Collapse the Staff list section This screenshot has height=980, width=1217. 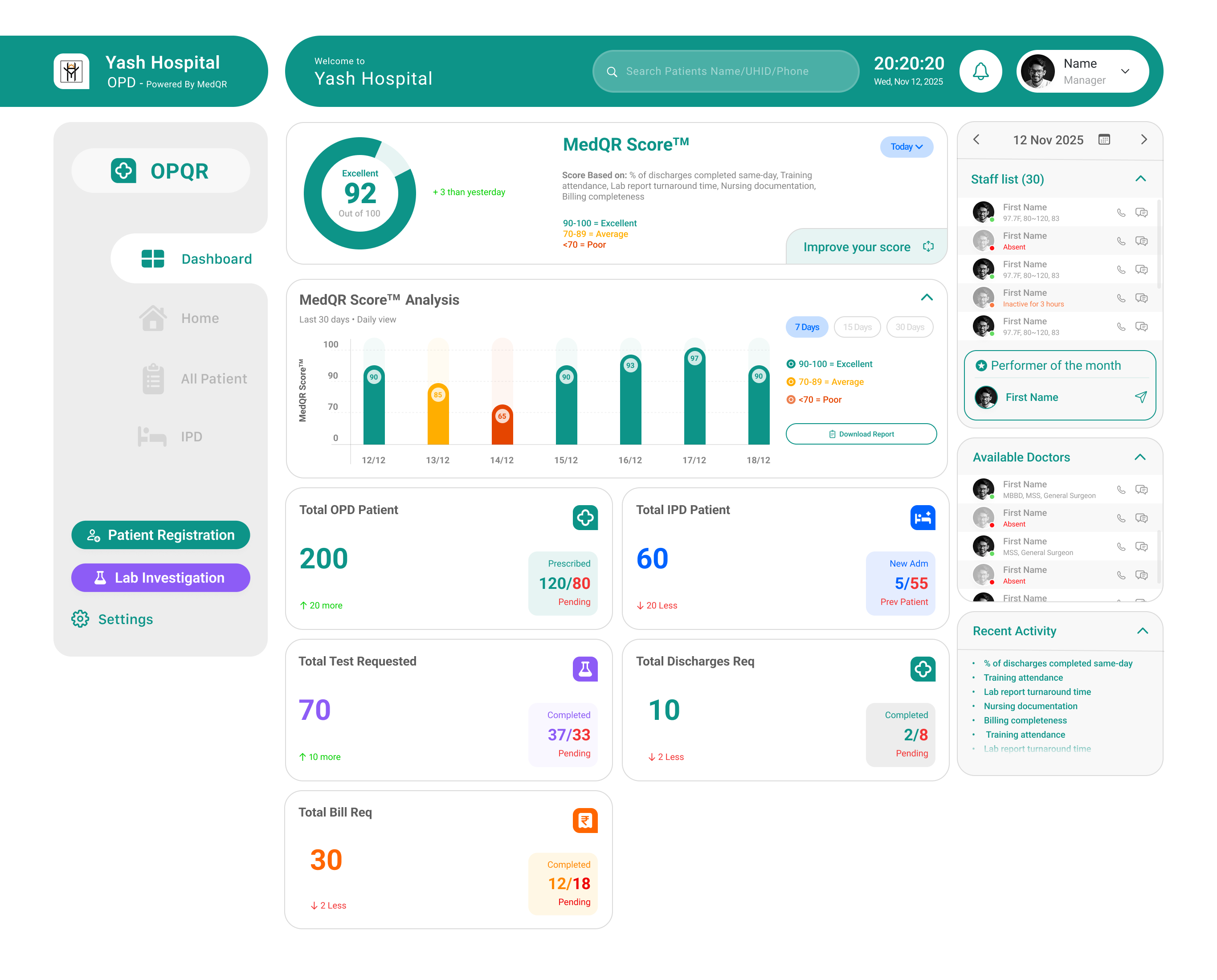pos(1140,179)
